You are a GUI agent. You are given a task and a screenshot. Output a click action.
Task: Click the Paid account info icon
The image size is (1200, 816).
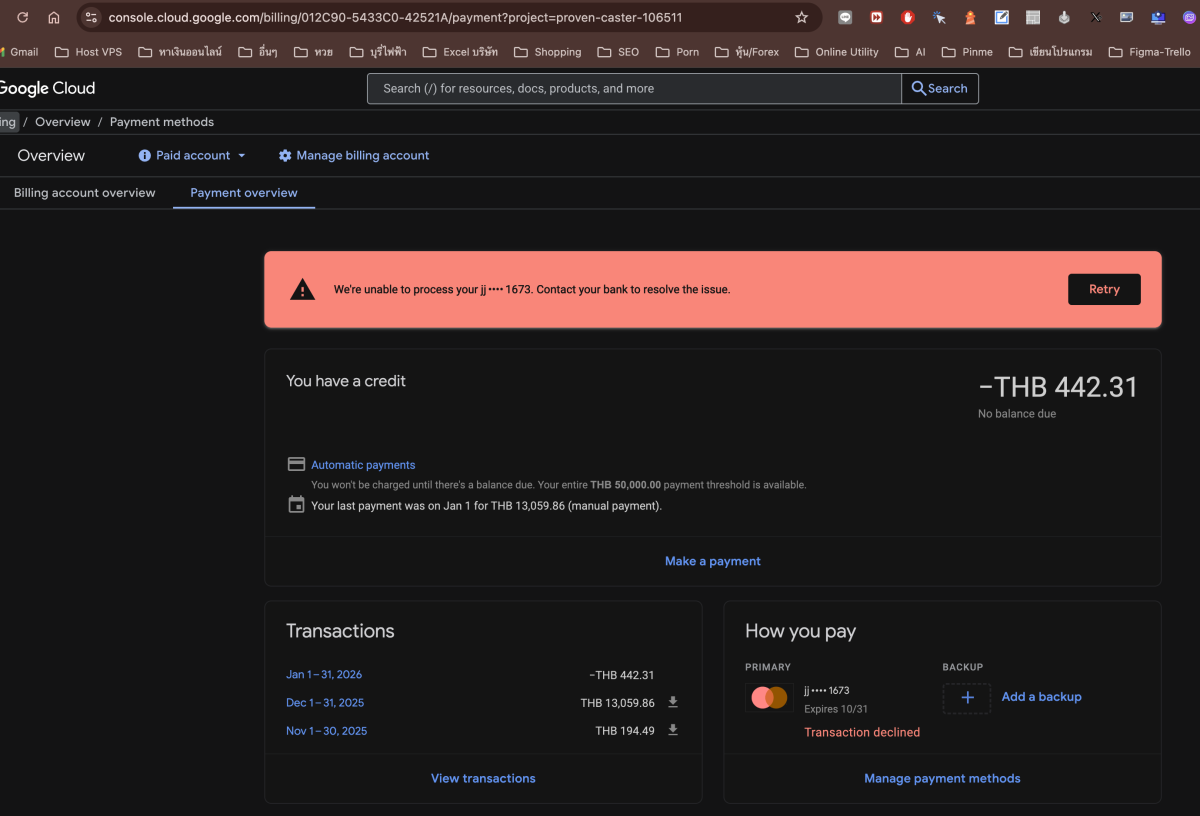pos(145,156)
